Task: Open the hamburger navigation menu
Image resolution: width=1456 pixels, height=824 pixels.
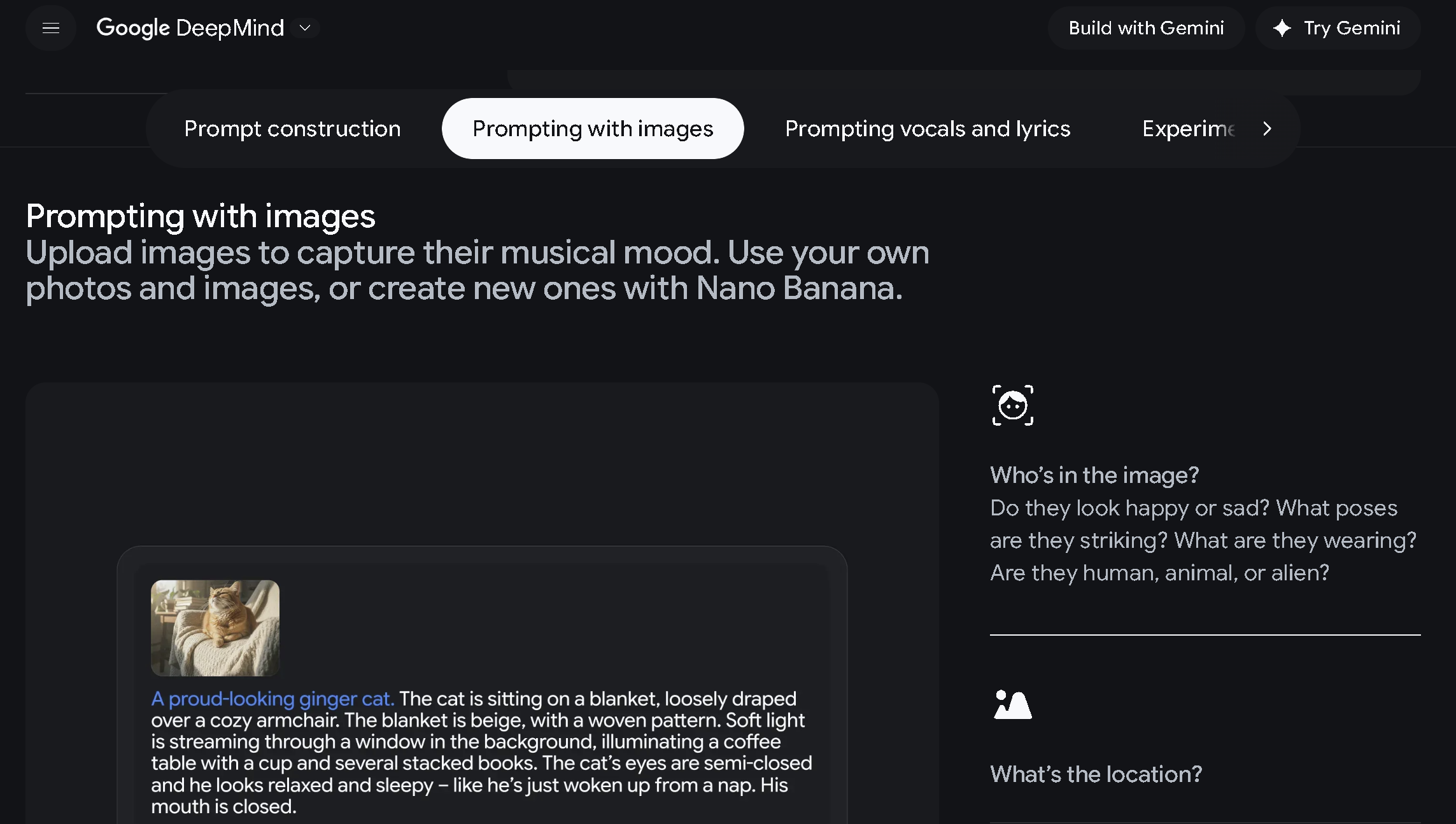Action: pyautogui.click(x=51, y=28)
